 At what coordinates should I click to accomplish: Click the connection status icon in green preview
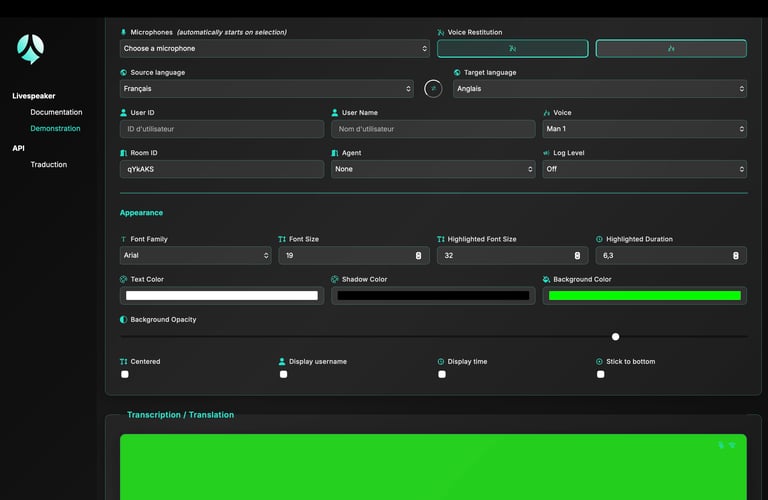(732, 445)
